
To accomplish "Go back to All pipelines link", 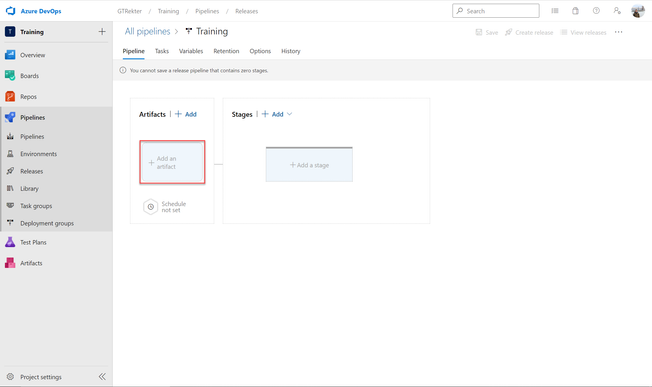I will (x=147, y=32).
